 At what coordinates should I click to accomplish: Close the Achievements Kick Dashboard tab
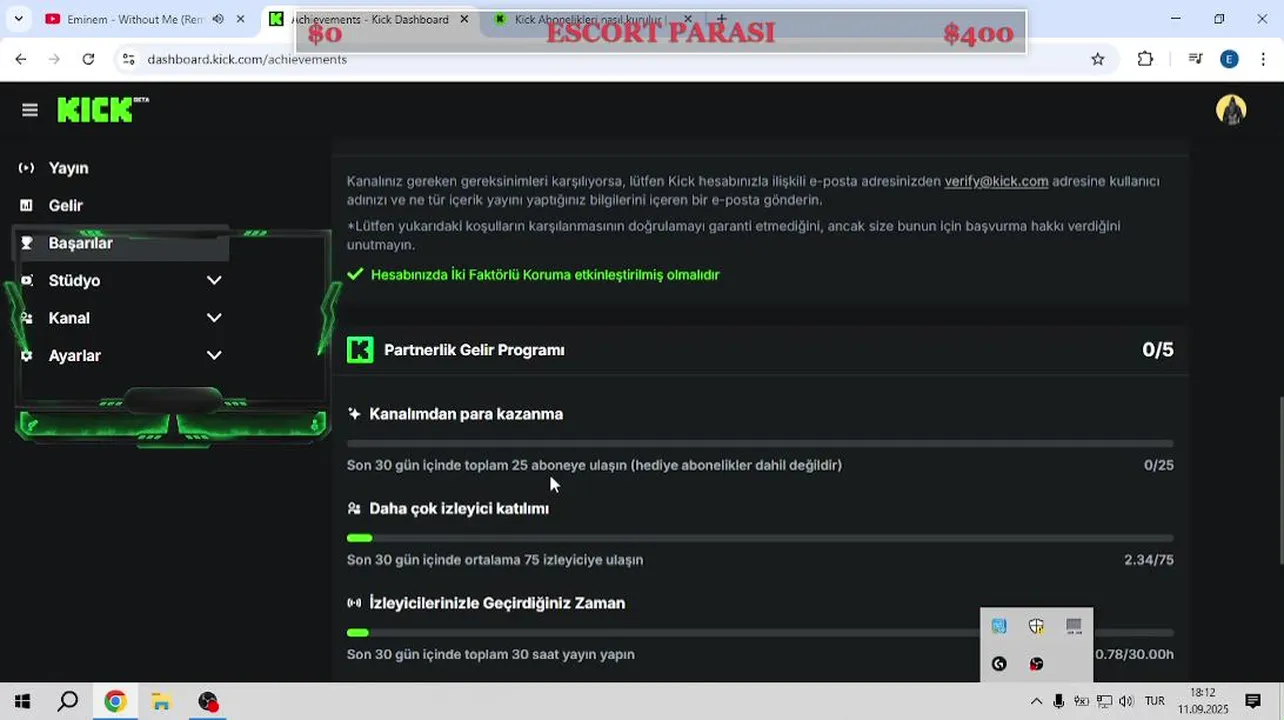[x=464, y=19]
